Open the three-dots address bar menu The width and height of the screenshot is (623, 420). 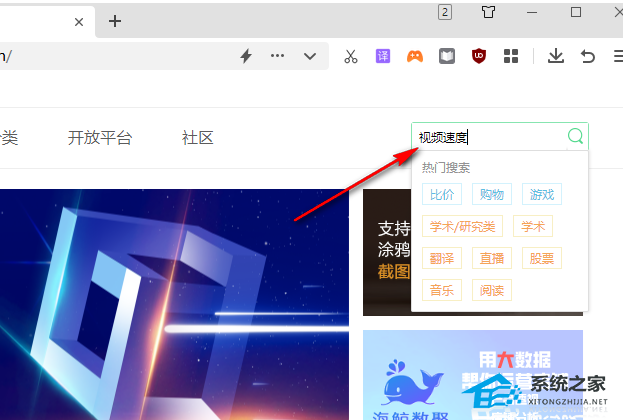click(x=277, y=56)
